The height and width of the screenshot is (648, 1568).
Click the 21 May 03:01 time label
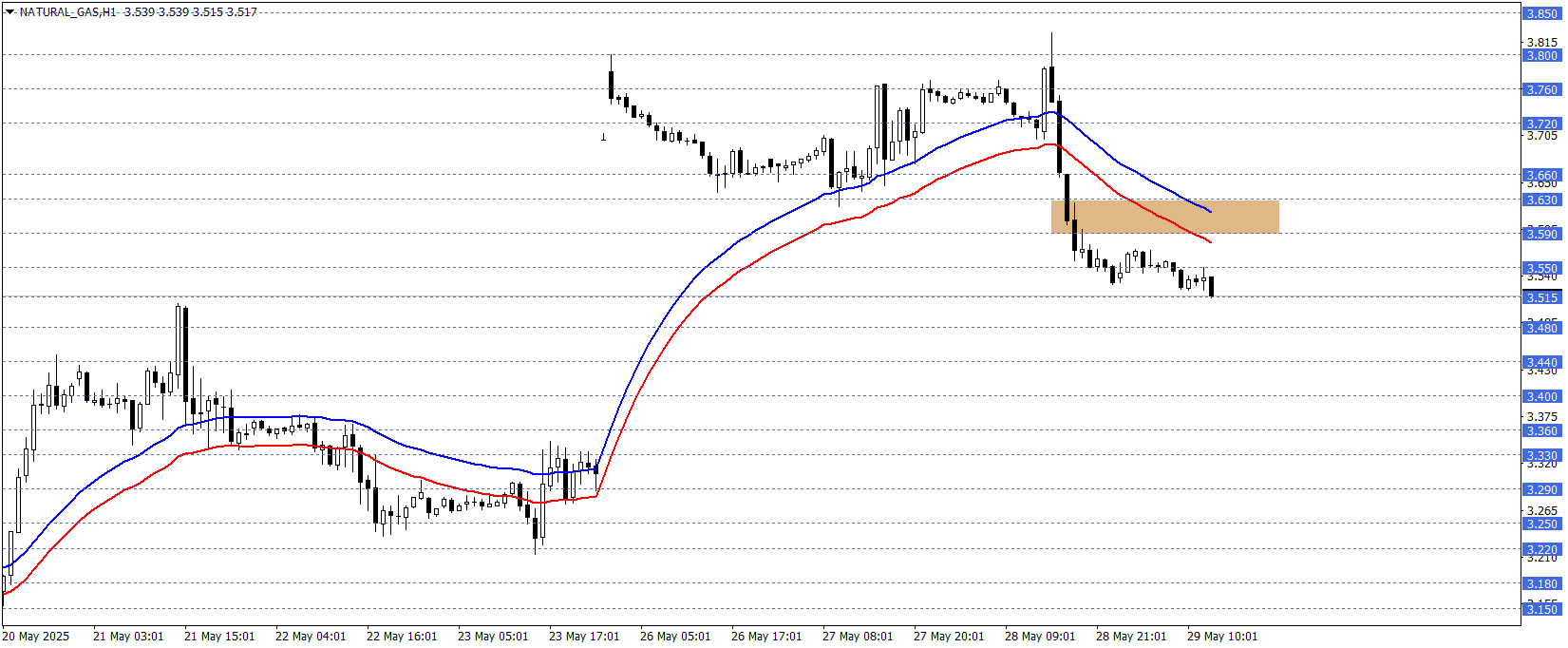(x=128, y=637)
